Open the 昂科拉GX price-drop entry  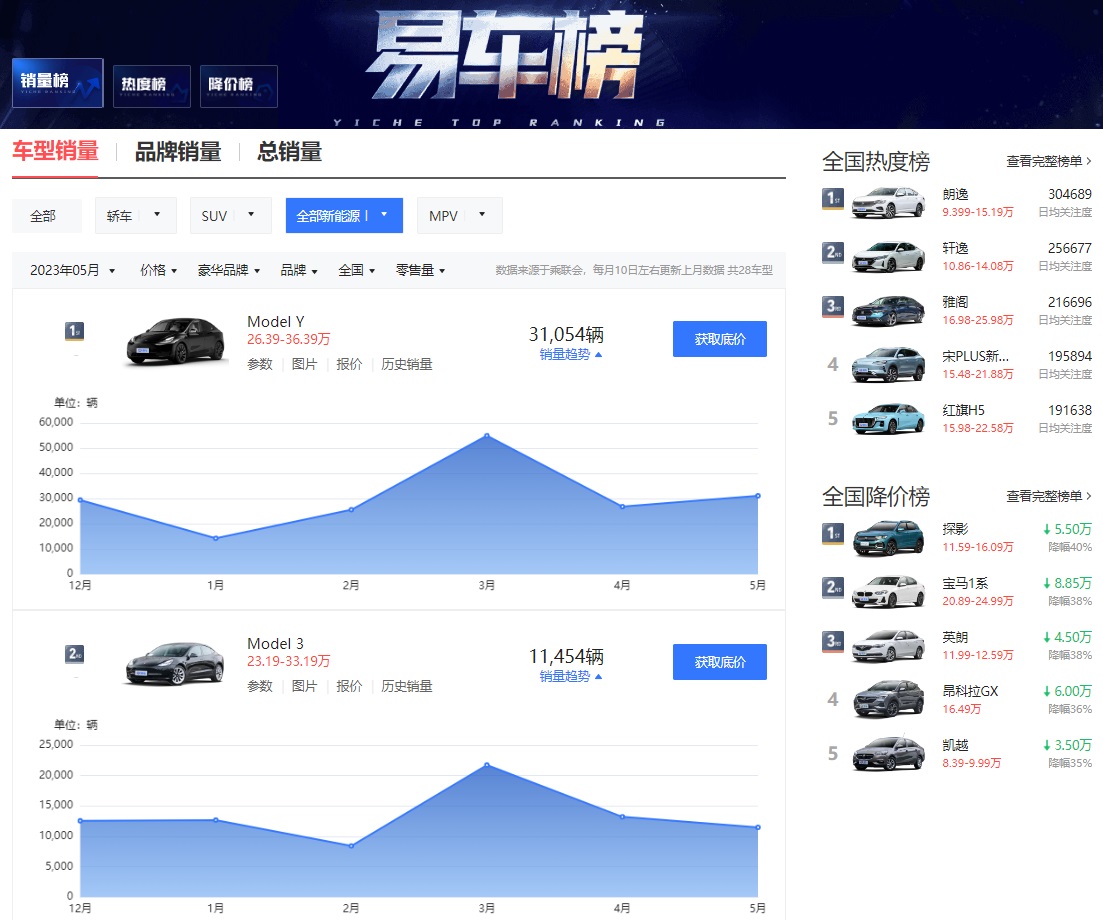tap(970, 691)
